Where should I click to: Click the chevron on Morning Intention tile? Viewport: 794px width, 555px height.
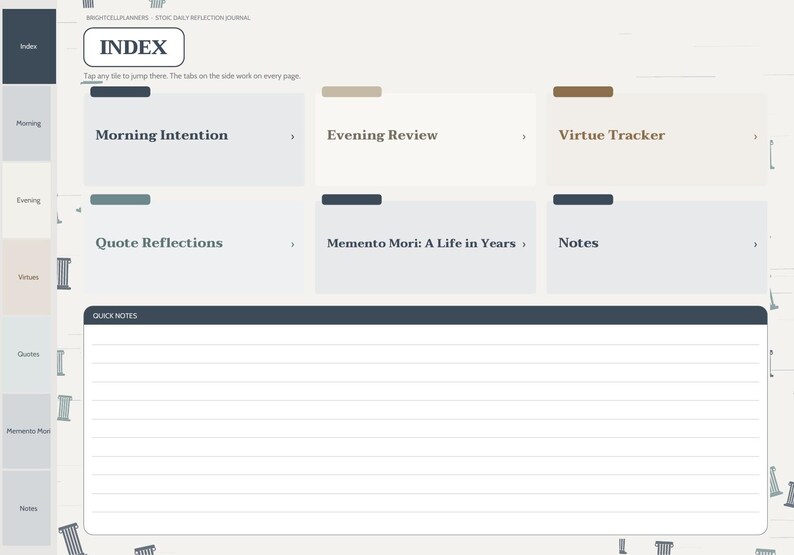coord(293,137)
